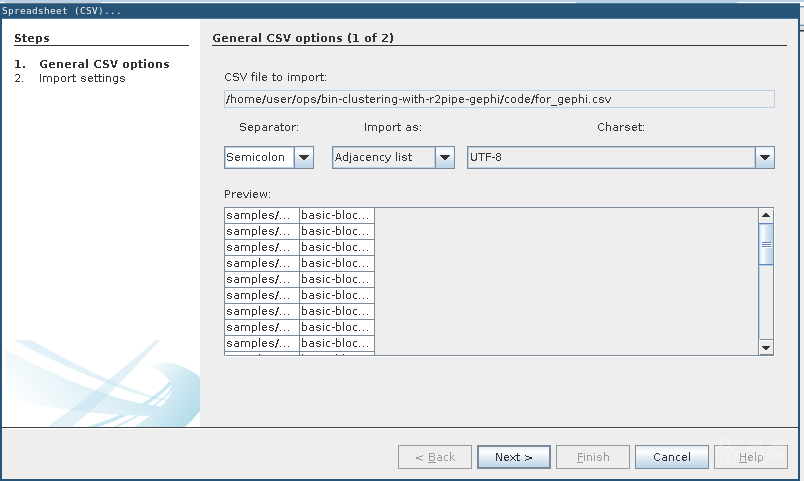Click the Back button
Viewport: 804px width, 481px height.
click(435, 457)
